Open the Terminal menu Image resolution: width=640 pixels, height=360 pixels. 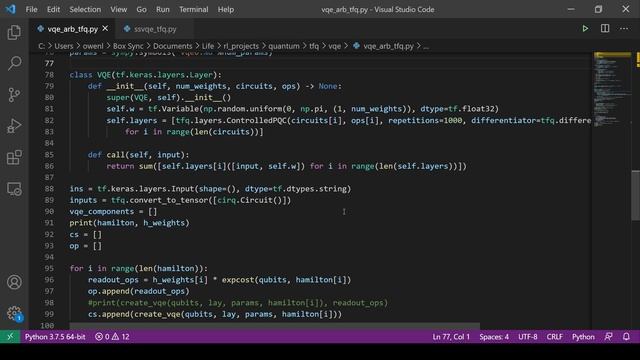click(193, 9)
